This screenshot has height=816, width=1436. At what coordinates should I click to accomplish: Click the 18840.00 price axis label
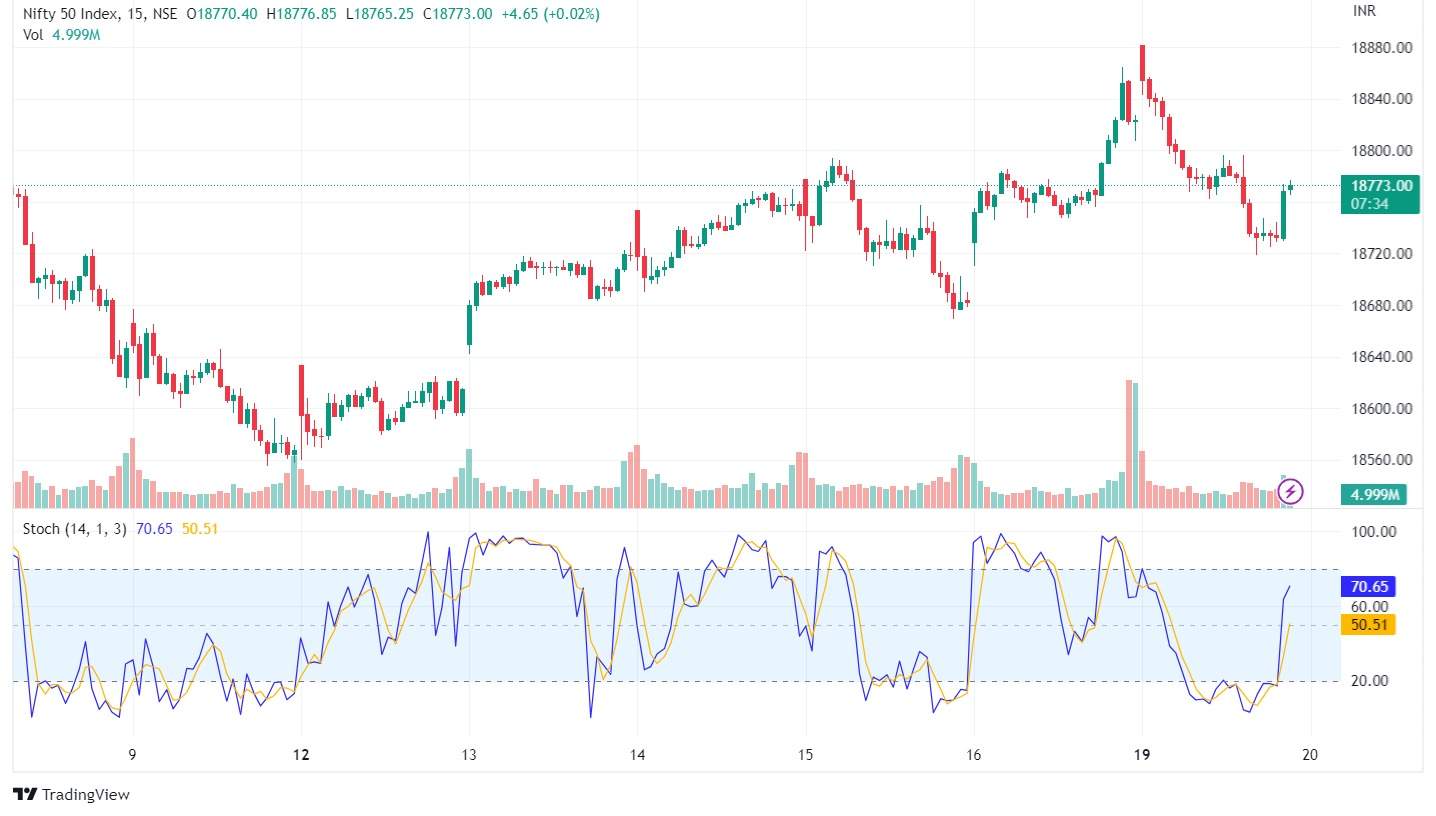pyautogui.click(x=1381, y=99)
